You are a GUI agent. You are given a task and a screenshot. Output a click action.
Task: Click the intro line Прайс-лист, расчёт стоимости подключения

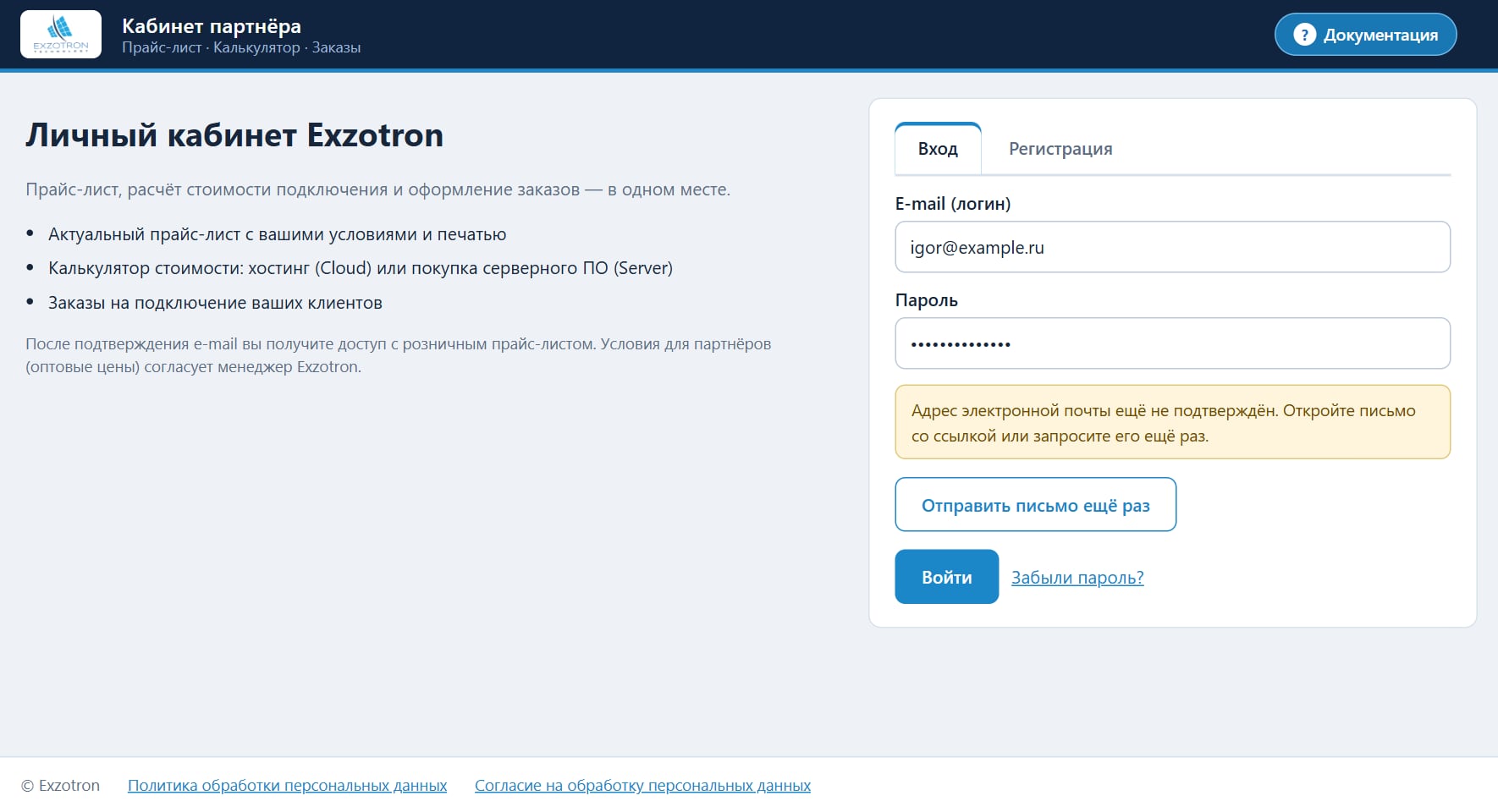(x=377, y=189)
